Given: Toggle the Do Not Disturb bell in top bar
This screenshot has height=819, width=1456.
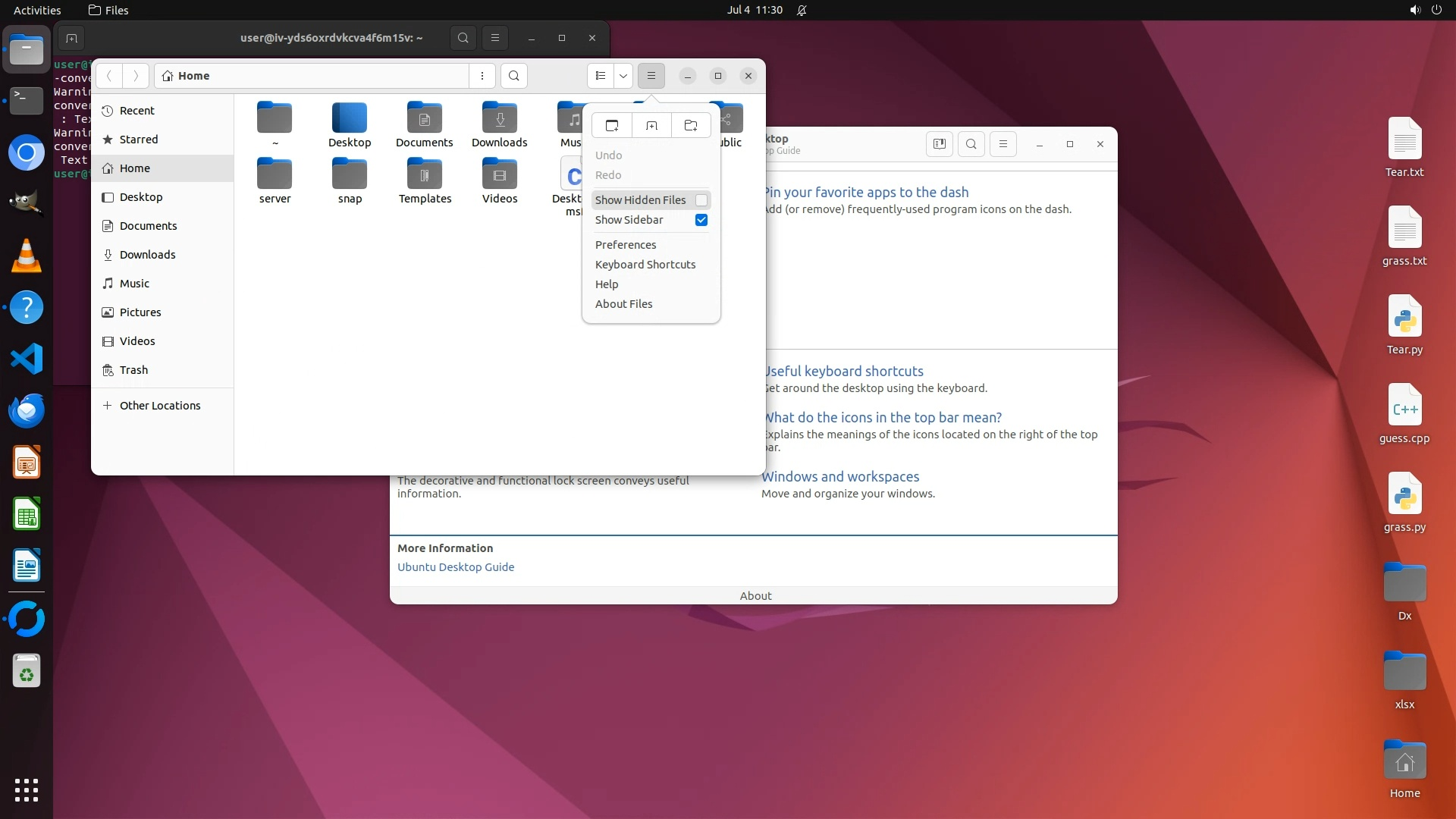Looking at the screenshot, I should 802,10.
